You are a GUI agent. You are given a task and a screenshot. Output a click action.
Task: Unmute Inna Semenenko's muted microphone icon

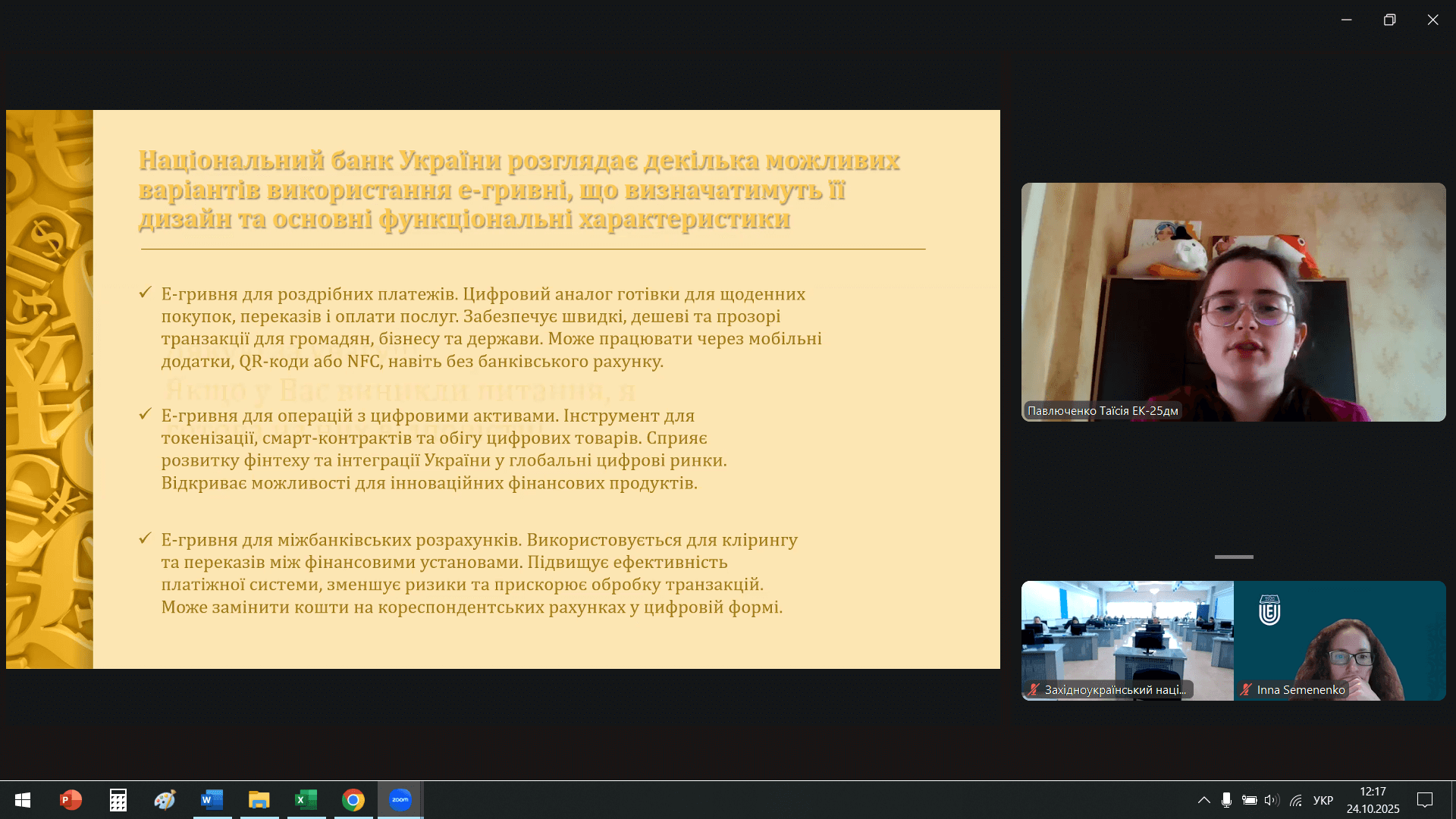tap(1246, 690)
